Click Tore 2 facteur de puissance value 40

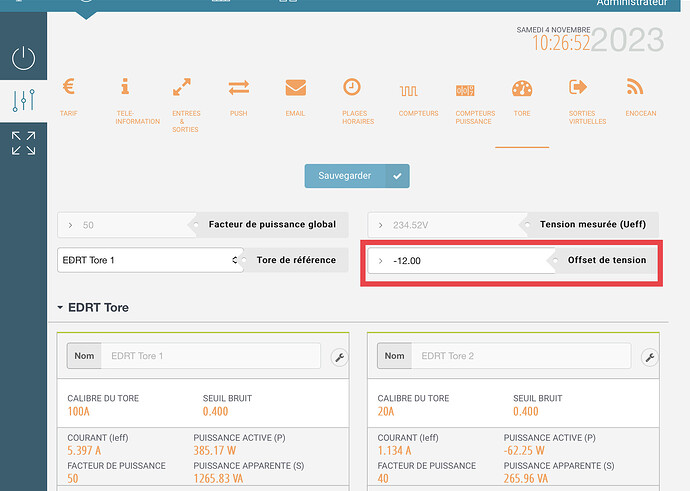(383, 478)
